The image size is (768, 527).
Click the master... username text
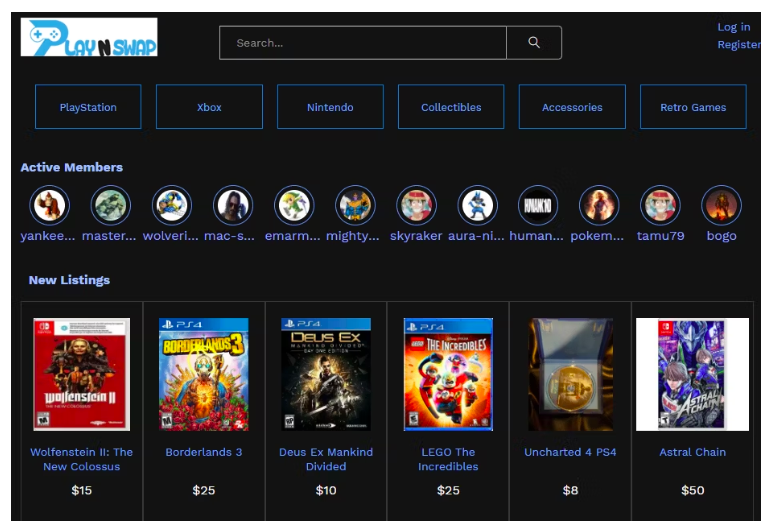[x=109, y=236]
